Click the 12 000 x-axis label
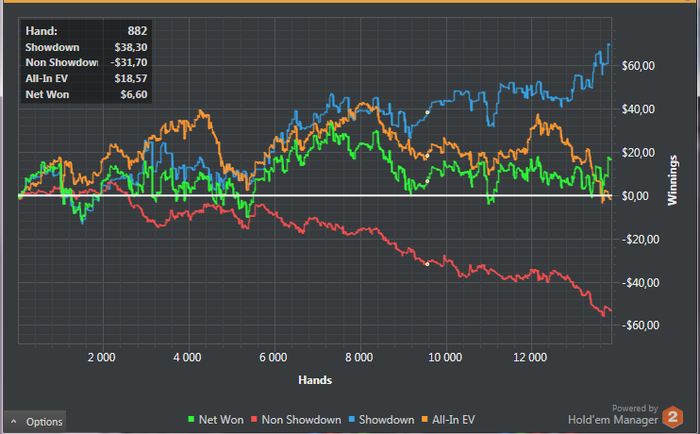This screenshot has width=700, height=434. pos(530,357)
